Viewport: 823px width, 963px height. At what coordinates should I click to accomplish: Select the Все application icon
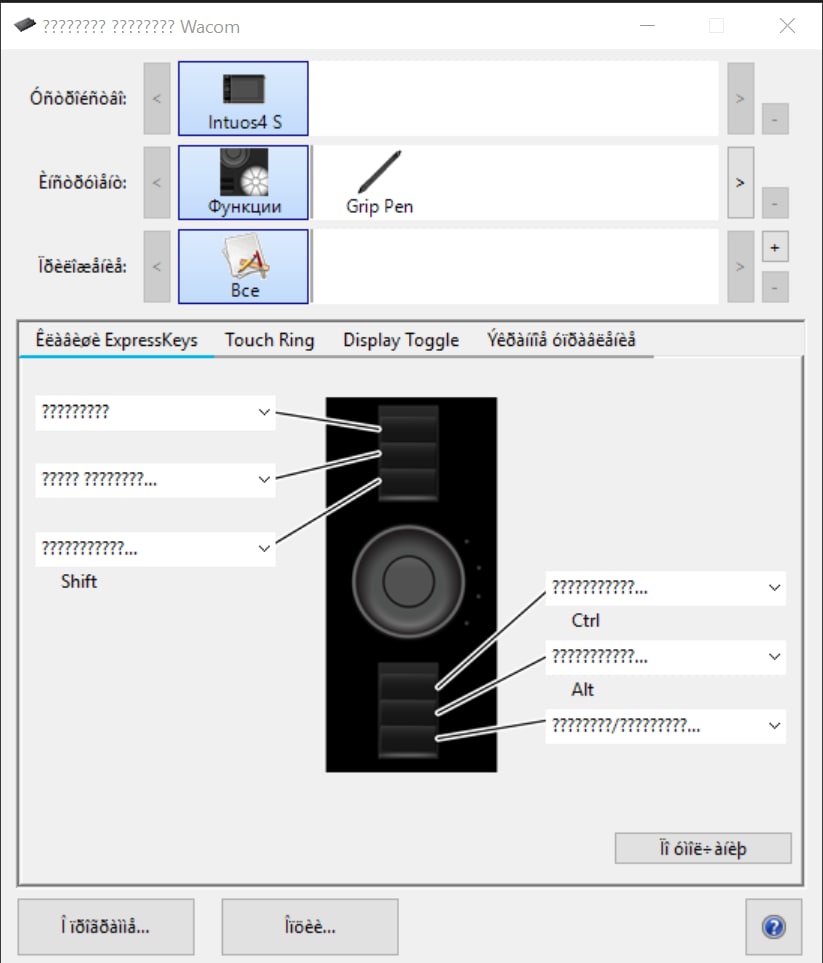243,267
